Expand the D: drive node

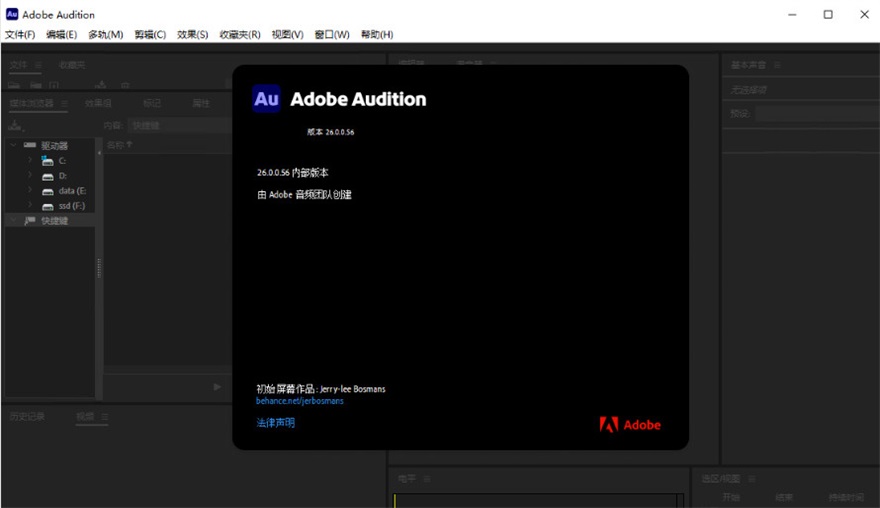30,176
